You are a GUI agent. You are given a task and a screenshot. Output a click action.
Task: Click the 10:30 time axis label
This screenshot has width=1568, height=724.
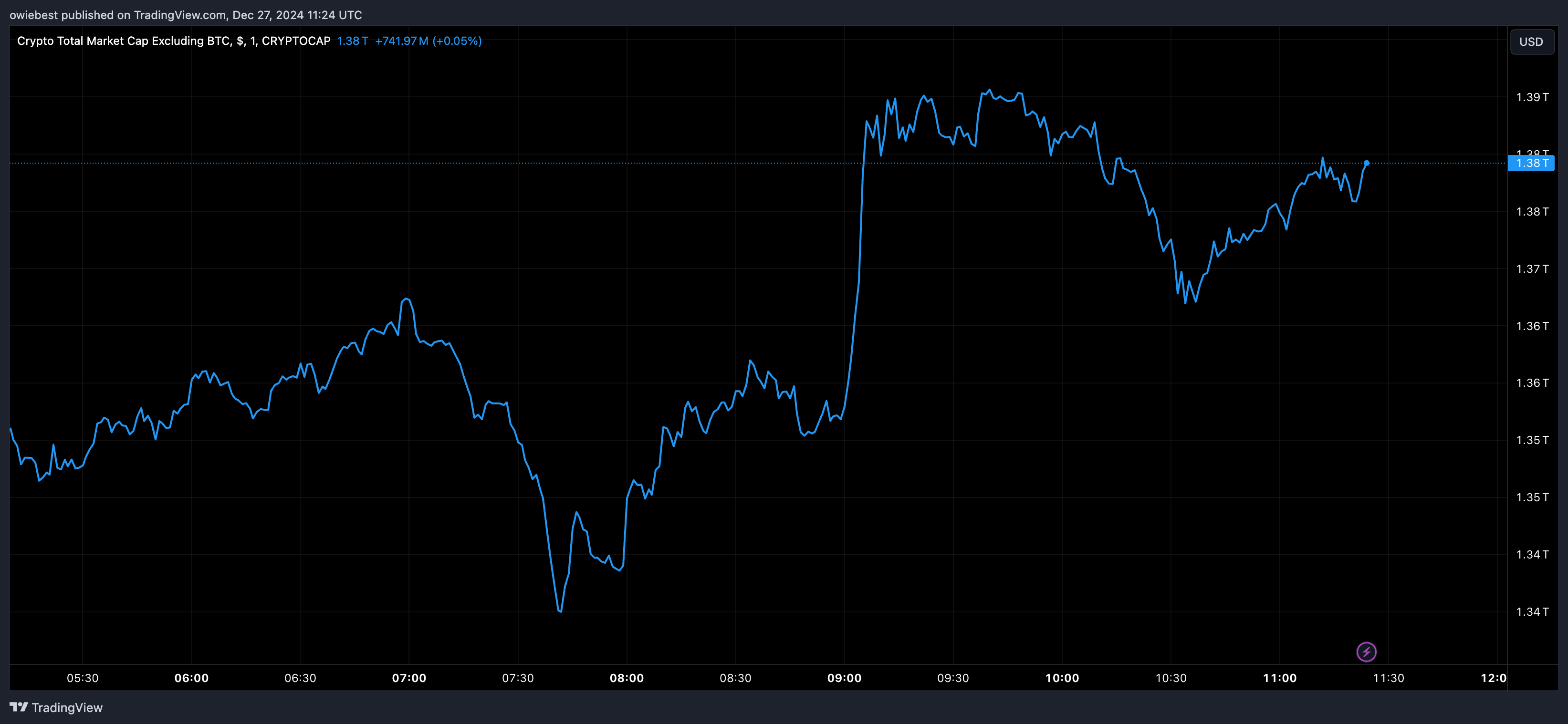click(x=1171, y=678)
